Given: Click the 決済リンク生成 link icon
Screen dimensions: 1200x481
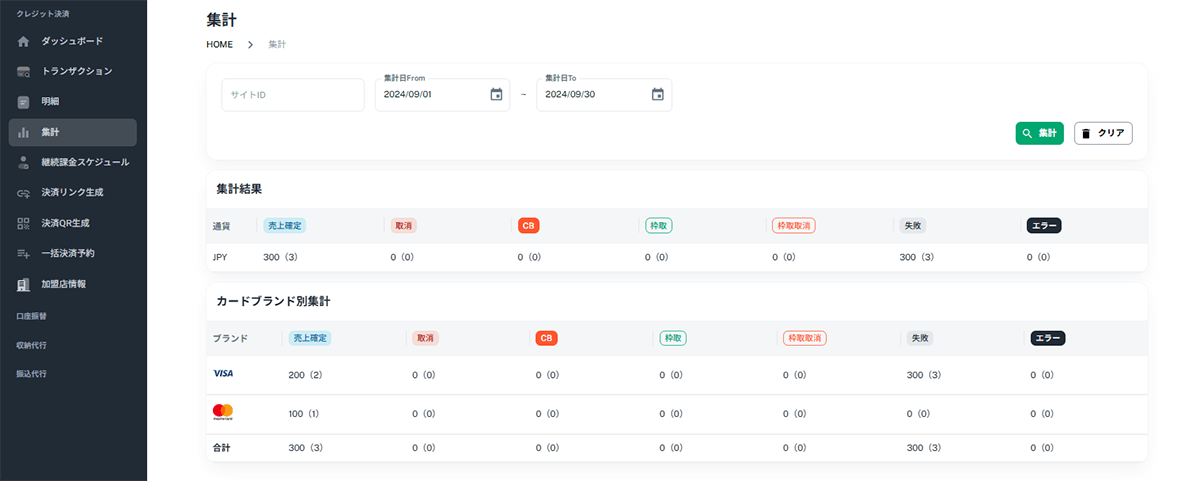Looking at the screenshot, I should click(x=24, y=193).
